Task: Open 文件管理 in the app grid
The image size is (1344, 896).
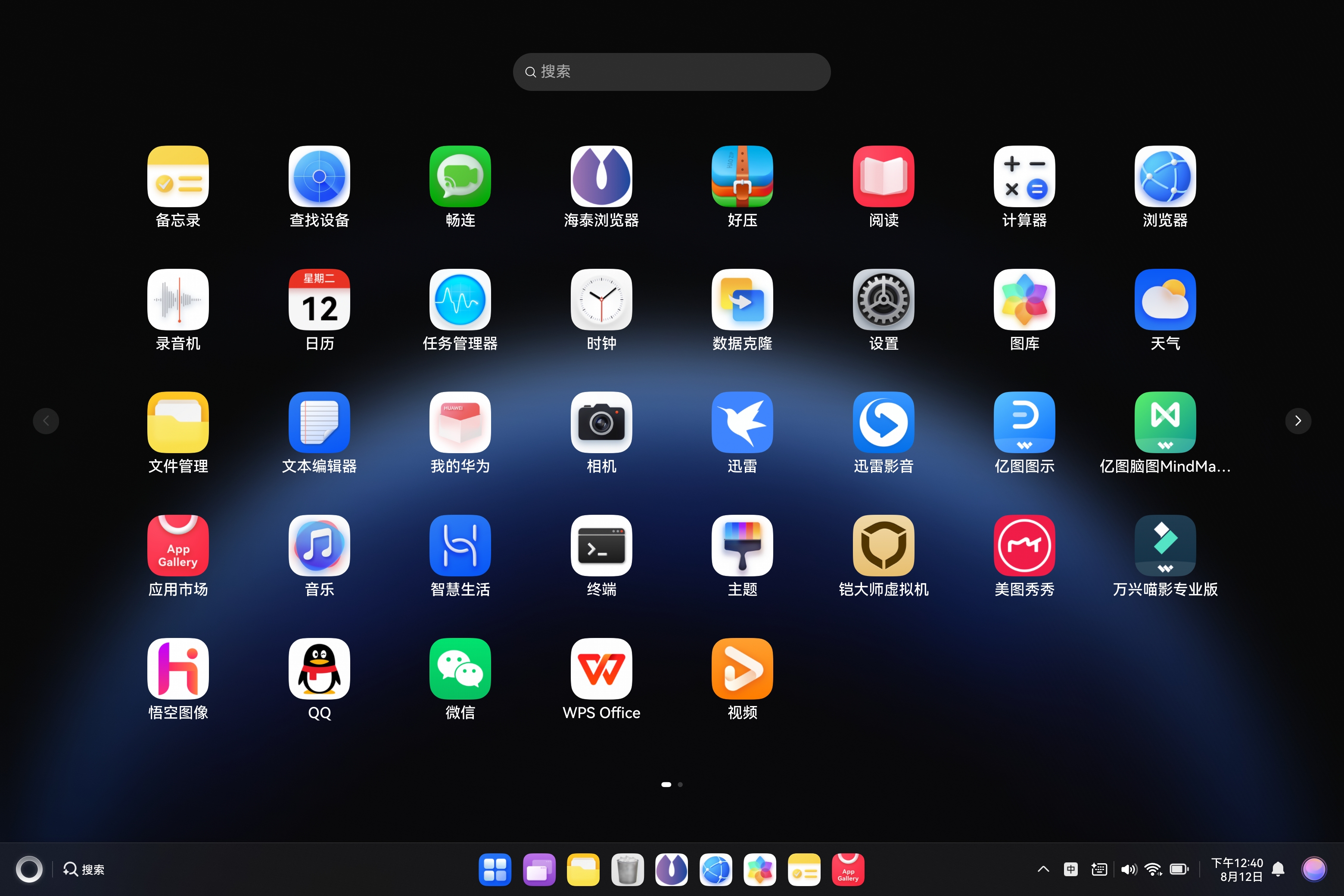Action: coord(178,422)
